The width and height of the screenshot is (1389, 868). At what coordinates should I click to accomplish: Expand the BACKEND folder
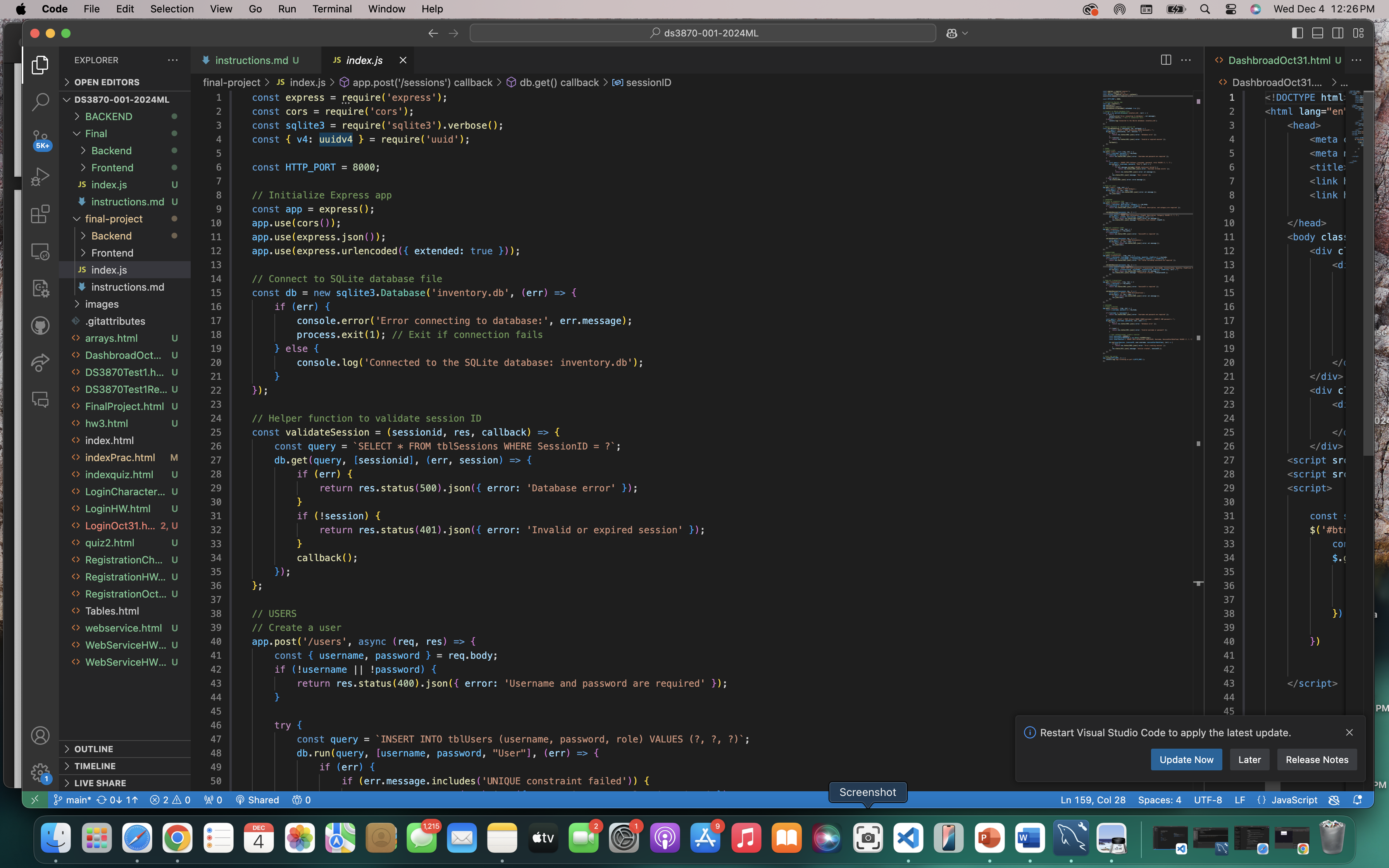pos(109,117)
